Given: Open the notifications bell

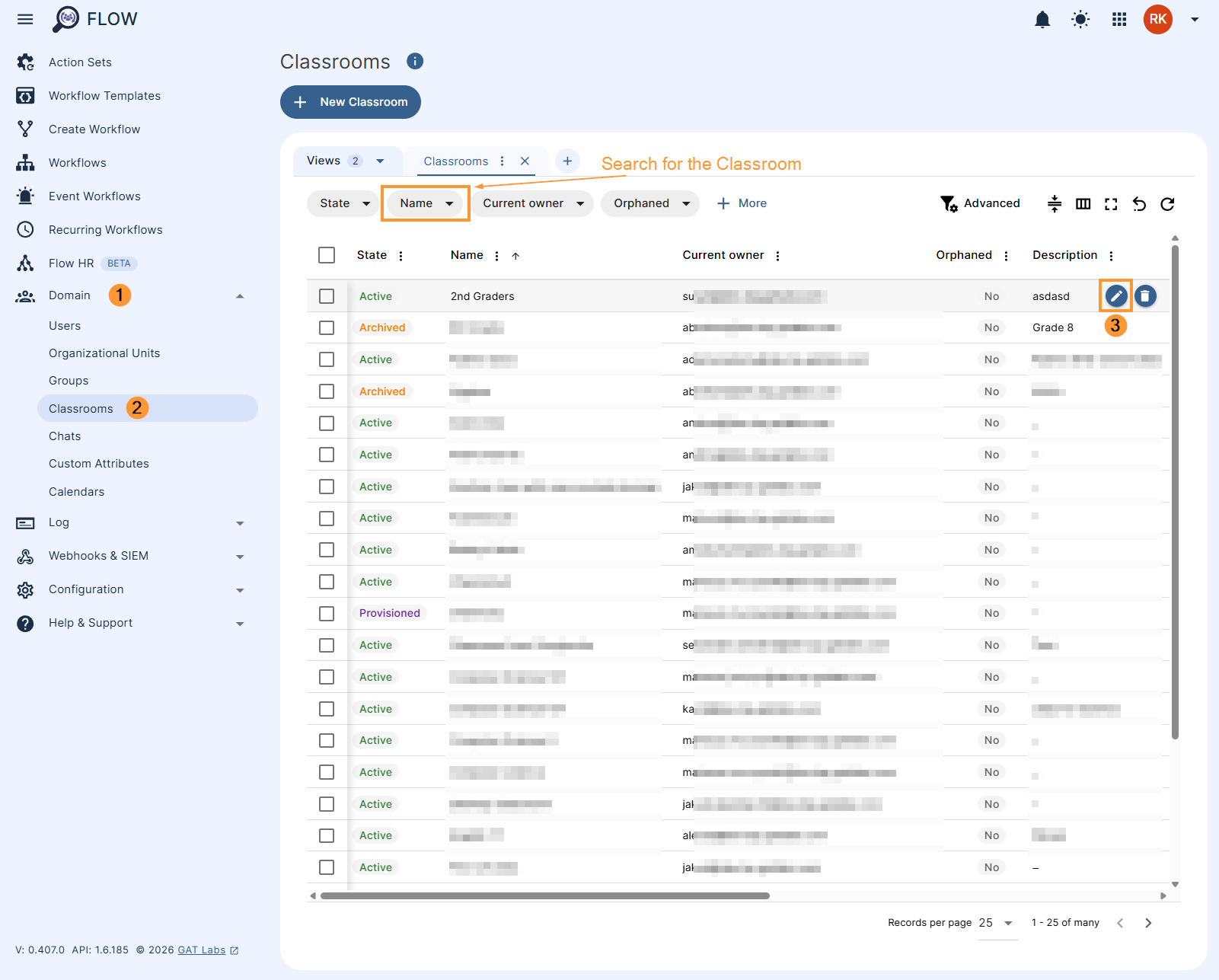Looking at the screenshot, I should point(1042,20).
